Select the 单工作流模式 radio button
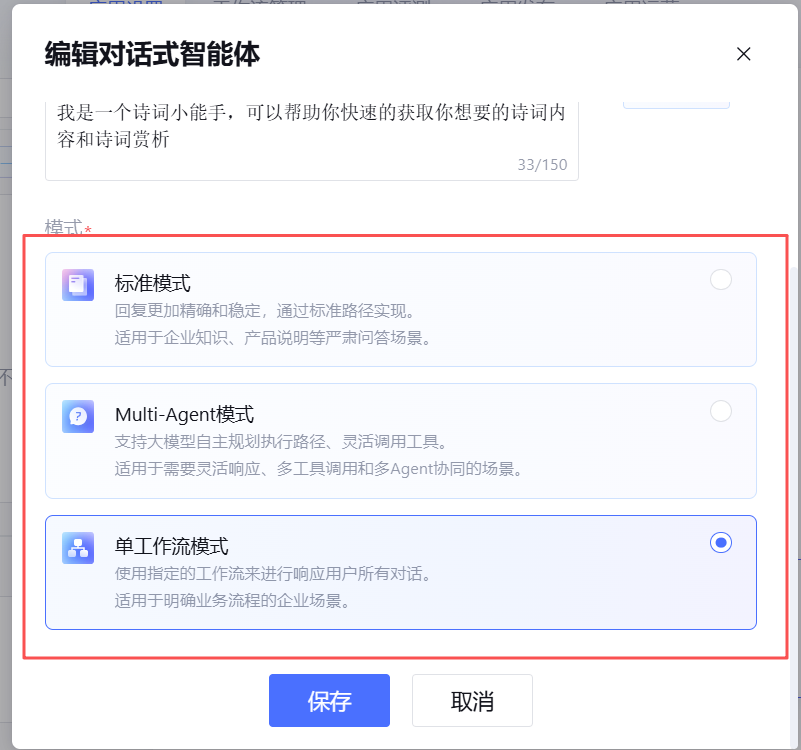The height and width of the screenshot is (750, 801). click(720, 543)
